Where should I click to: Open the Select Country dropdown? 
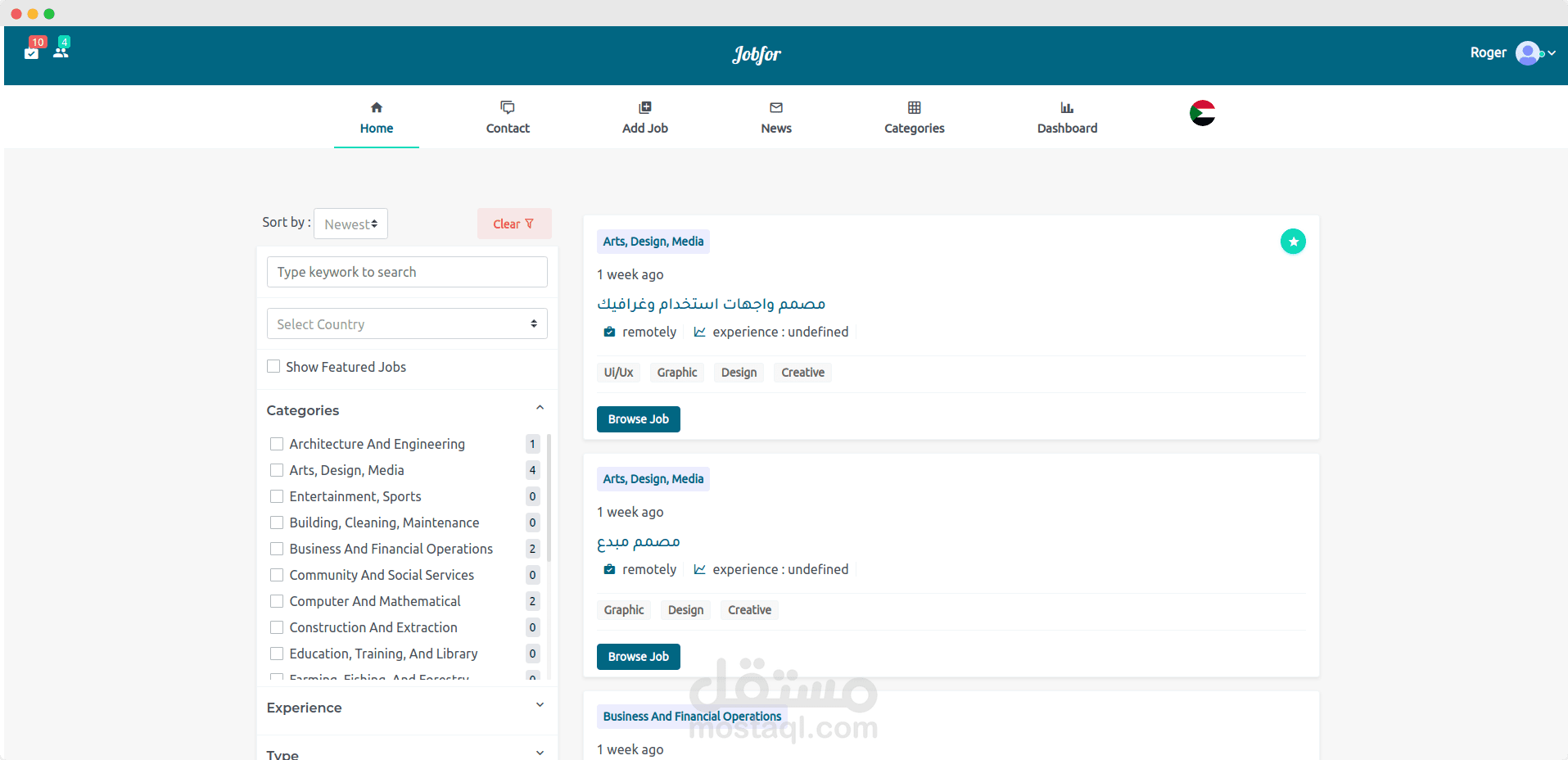pos(406,323)
